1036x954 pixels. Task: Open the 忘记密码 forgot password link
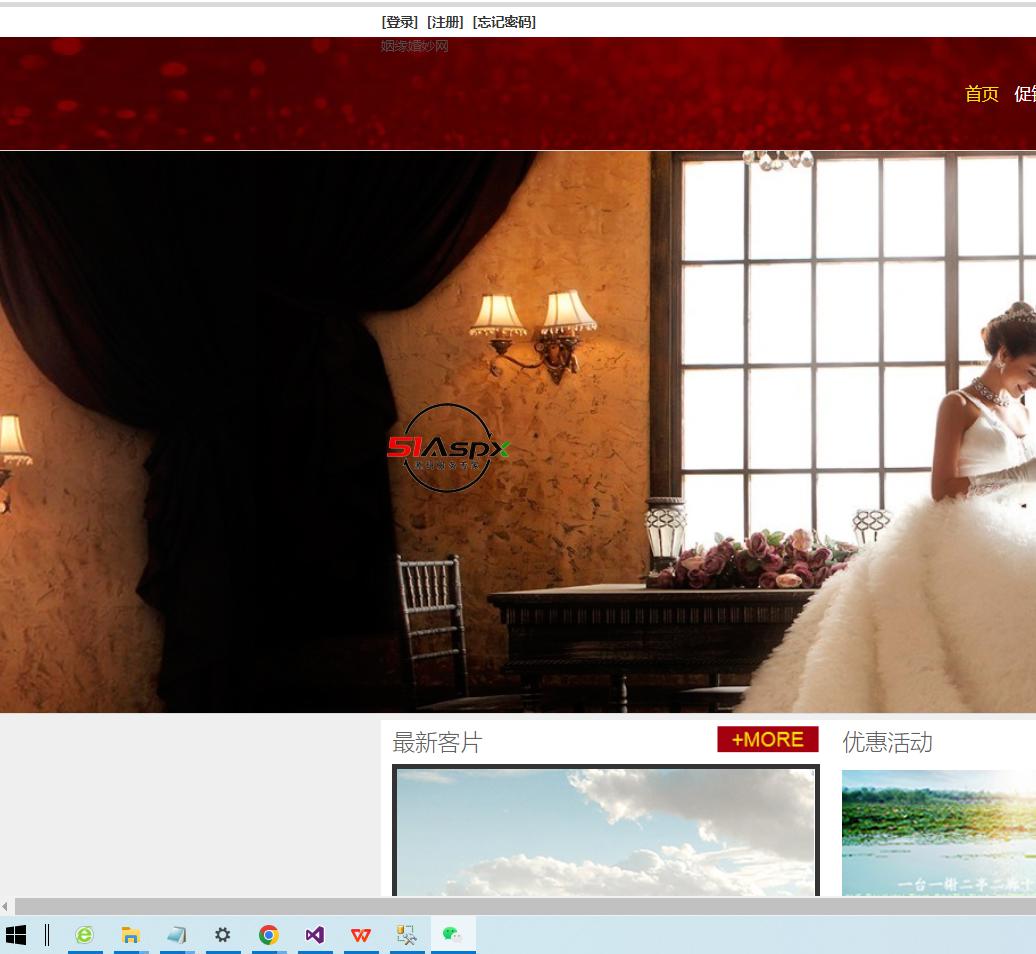504,22
